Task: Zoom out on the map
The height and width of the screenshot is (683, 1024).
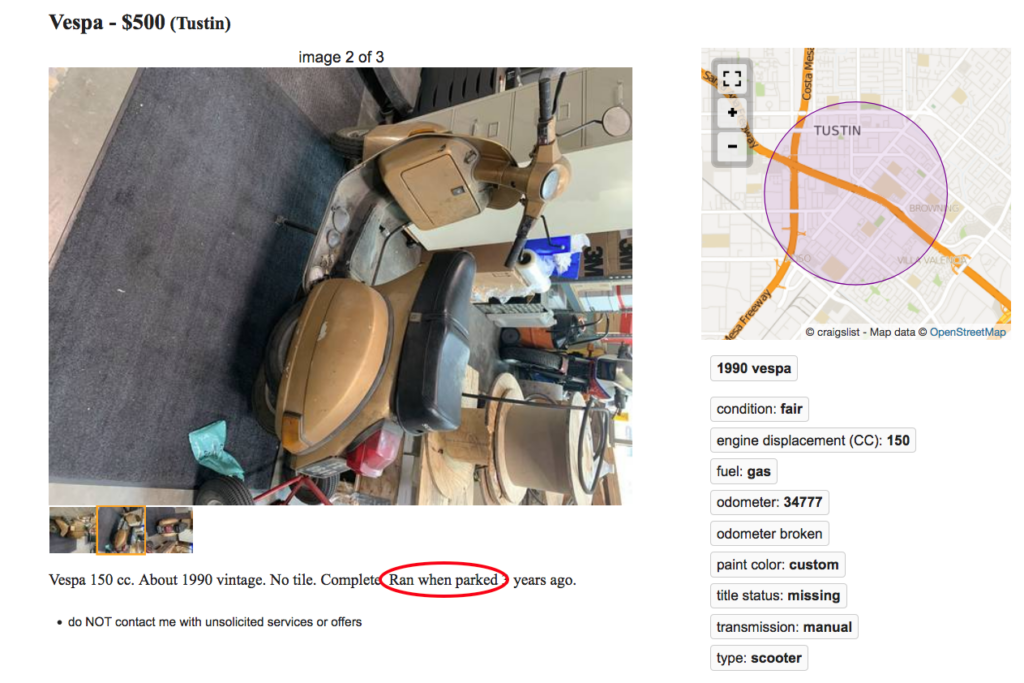Action: [731, 146]
